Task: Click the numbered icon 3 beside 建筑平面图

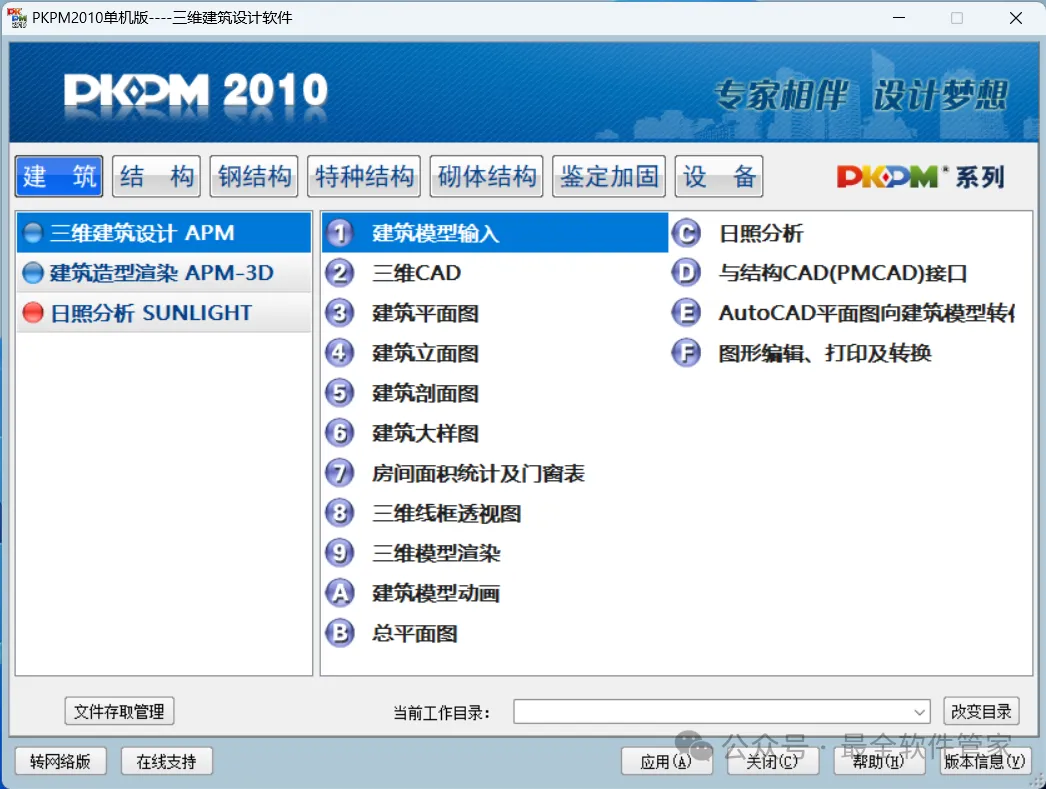Action: (340, 313)
